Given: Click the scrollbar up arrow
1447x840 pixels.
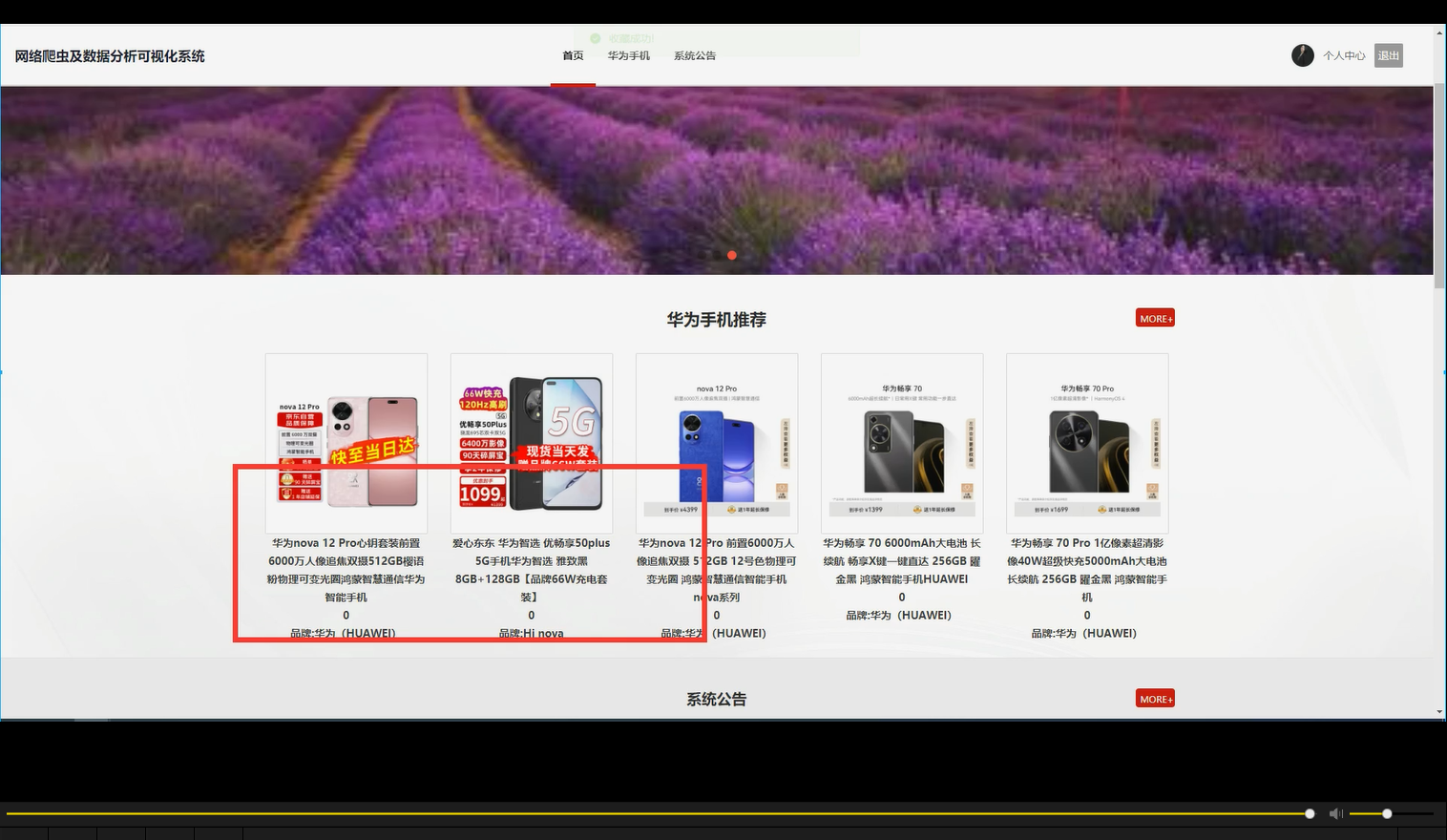Looking at the screenshot, I should click(x=1439, y=31).
